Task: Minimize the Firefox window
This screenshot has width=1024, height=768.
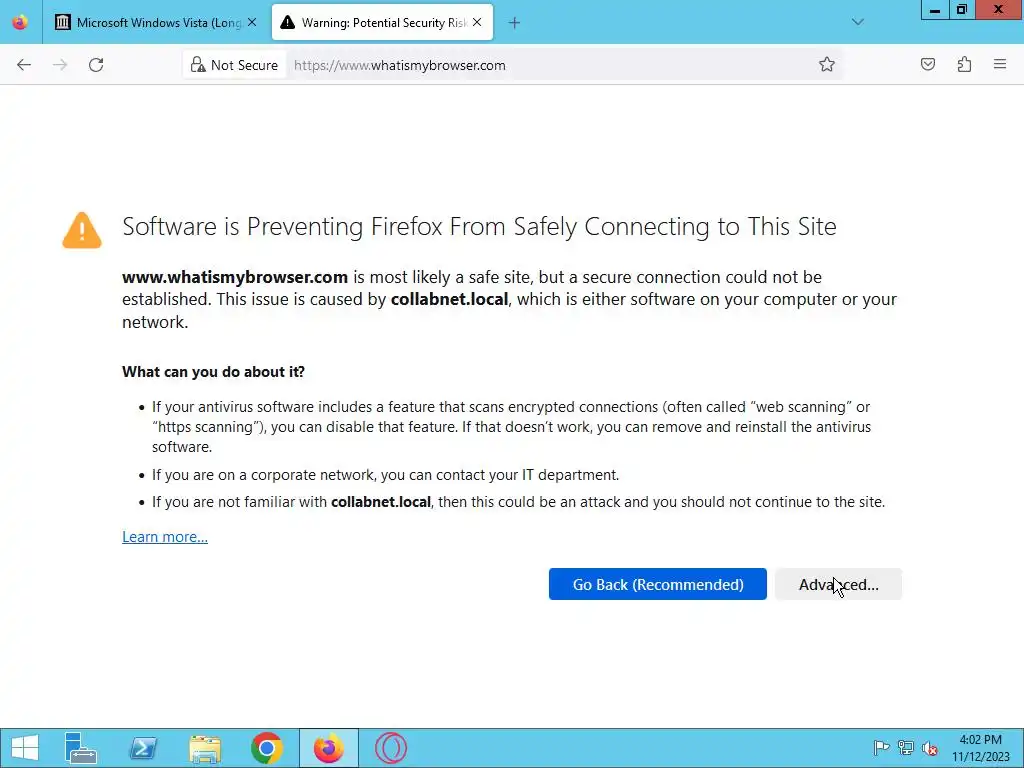Action: coord(935,10)
